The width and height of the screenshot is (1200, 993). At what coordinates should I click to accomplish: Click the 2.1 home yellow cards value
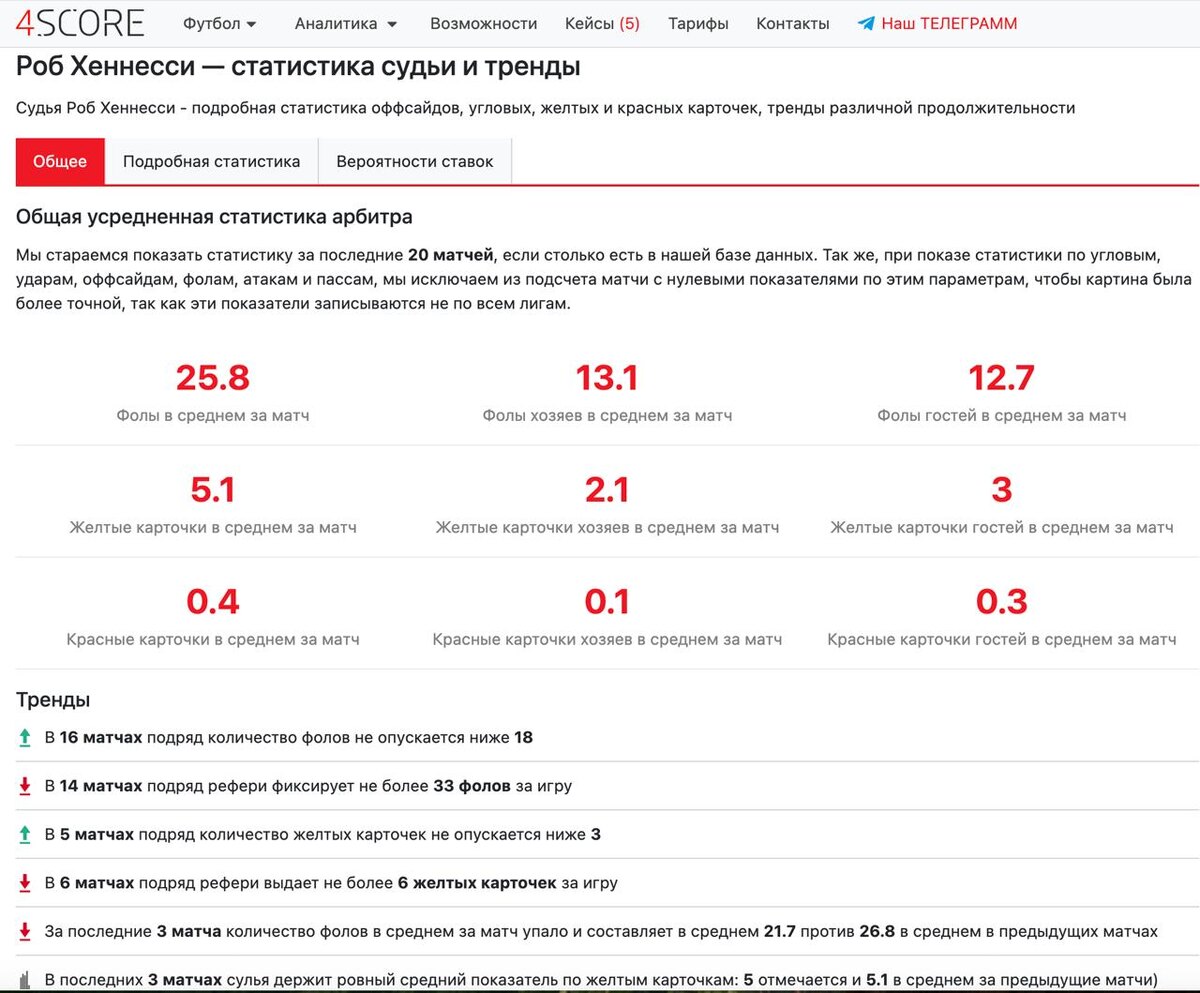607,490
